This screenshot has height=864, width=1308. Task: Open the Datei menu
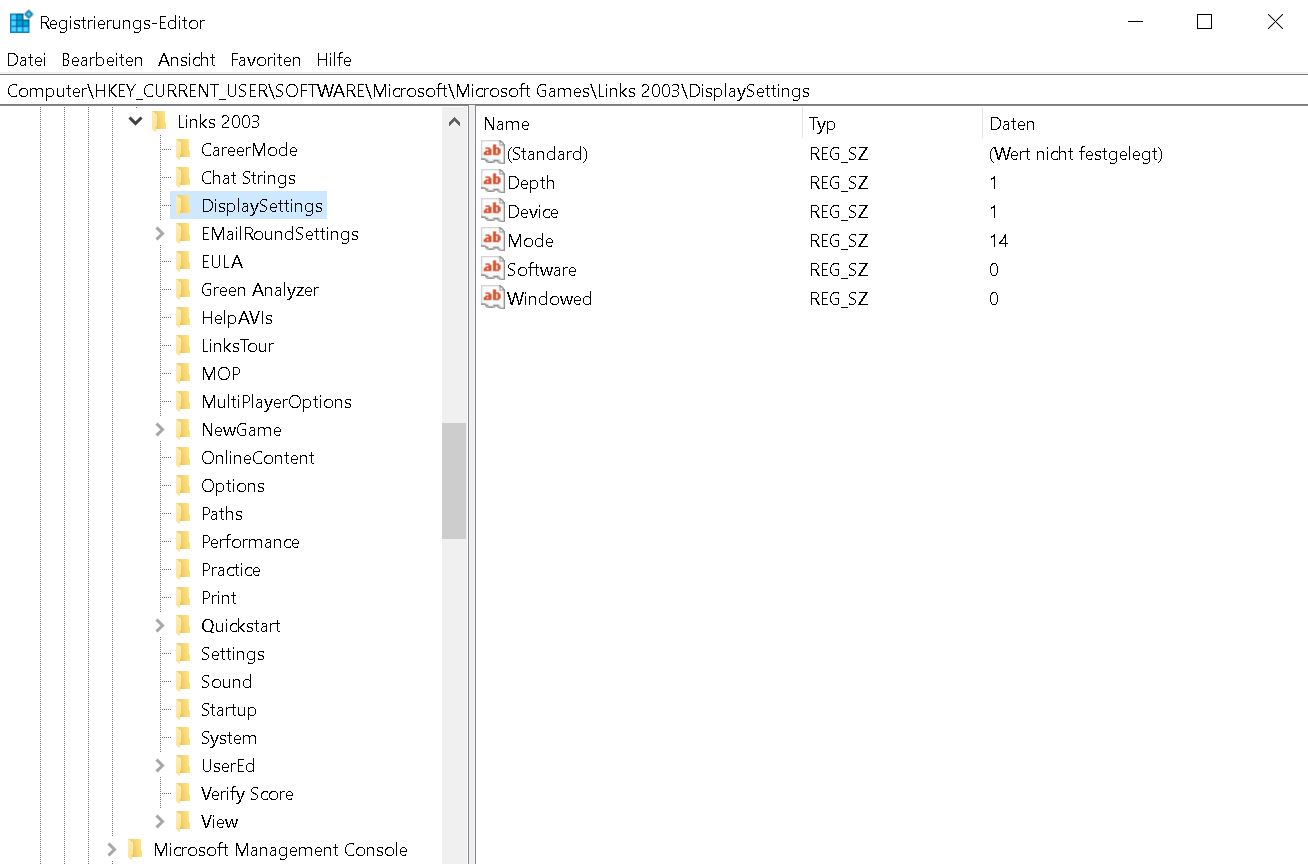27,60
